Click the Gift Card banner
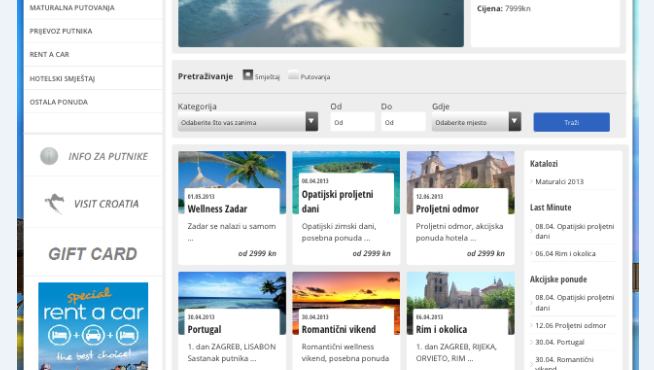Screen dimensions: 654x370 (93, 254)
